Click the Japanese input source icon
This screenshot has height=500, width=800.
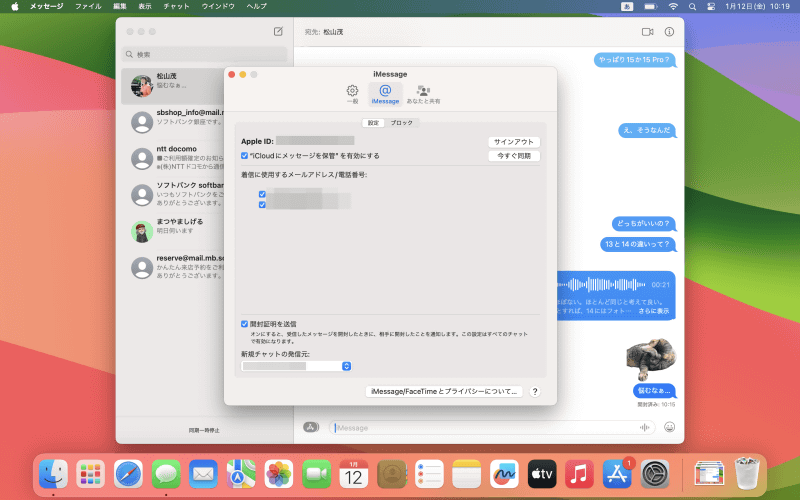[x=627, y=6]
